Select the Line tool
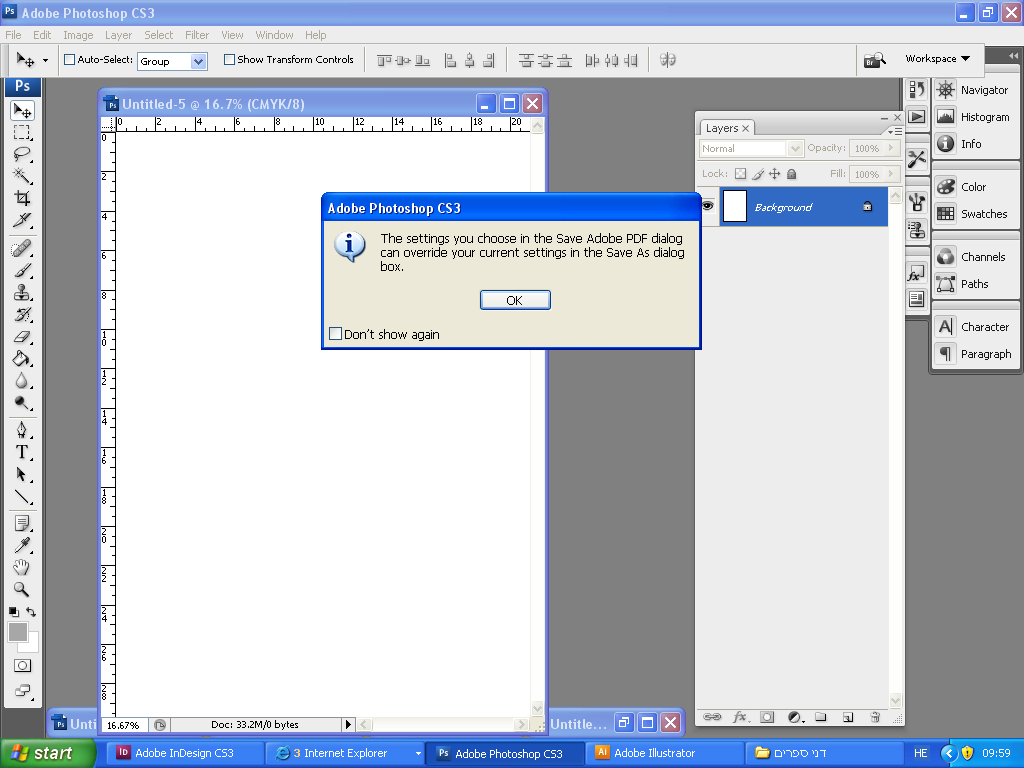Image resolution: width=1024 pixels, height=768 pixels. (x=22, y=496)
